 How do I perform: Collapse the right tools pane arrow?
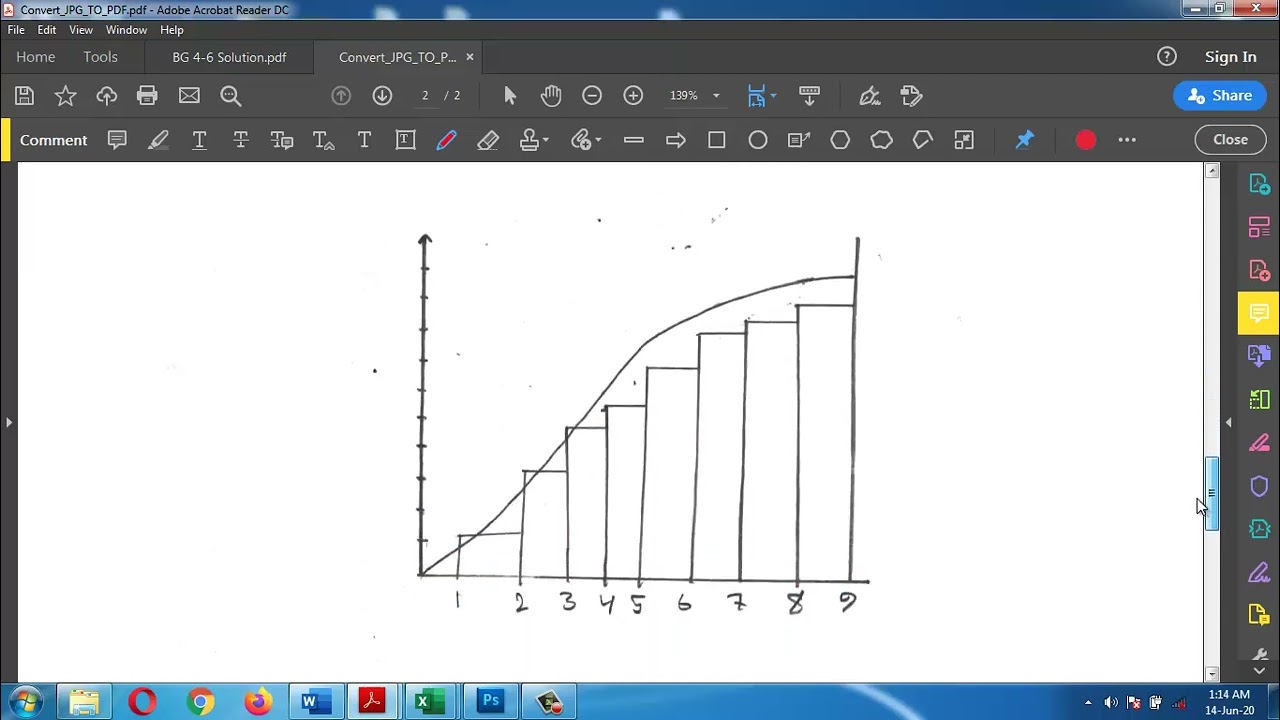click(x=1229, y=423)
